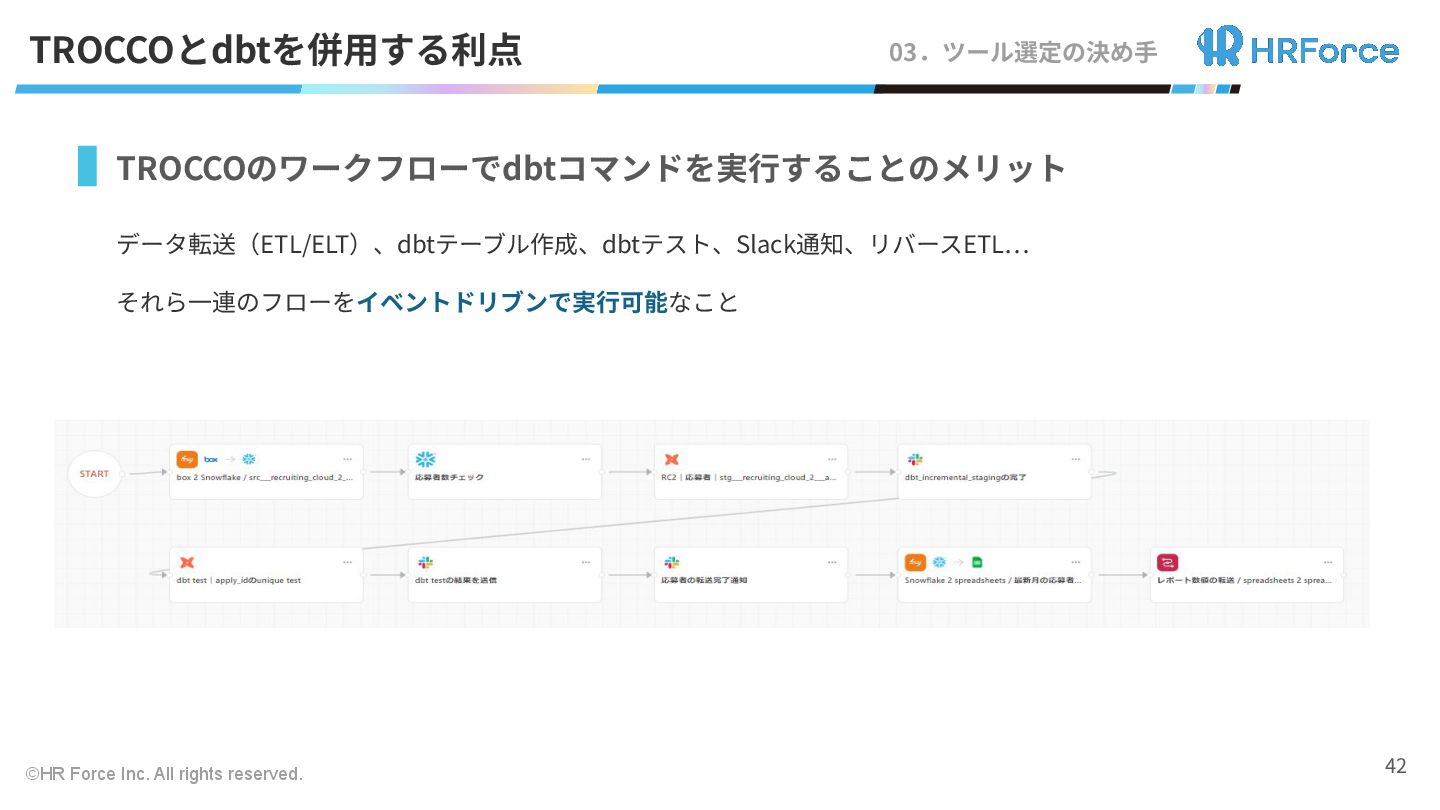The image size is (1440, 810).
Task: Open the three-dot menu on the 応募者の転送完了通知 task
Action: [x=832, y=563]
